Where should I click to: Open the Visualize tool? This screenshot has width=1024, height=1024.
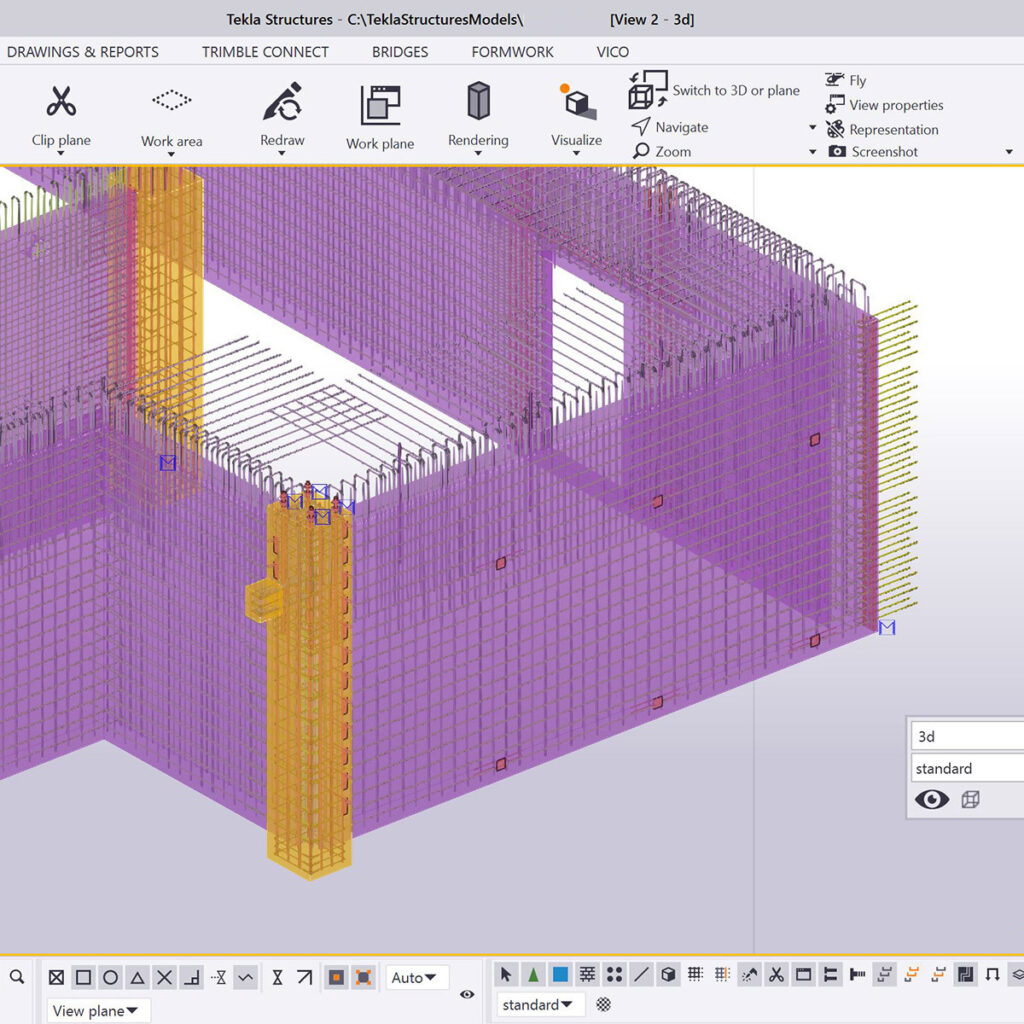click(x=576, y=101)
